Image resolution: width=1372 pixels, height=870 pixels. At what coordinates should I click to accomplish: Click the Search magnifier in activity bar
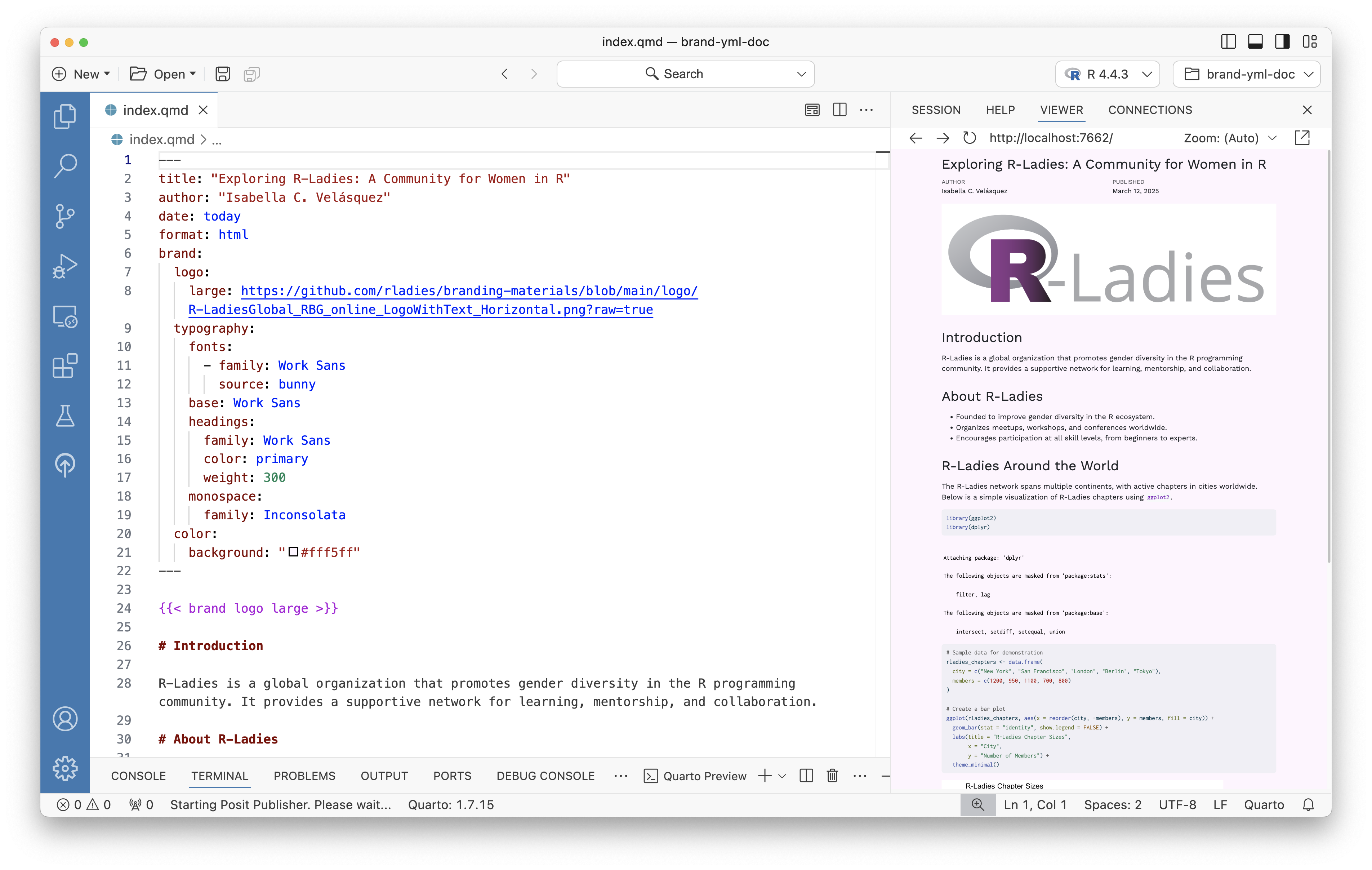(65, 166)
